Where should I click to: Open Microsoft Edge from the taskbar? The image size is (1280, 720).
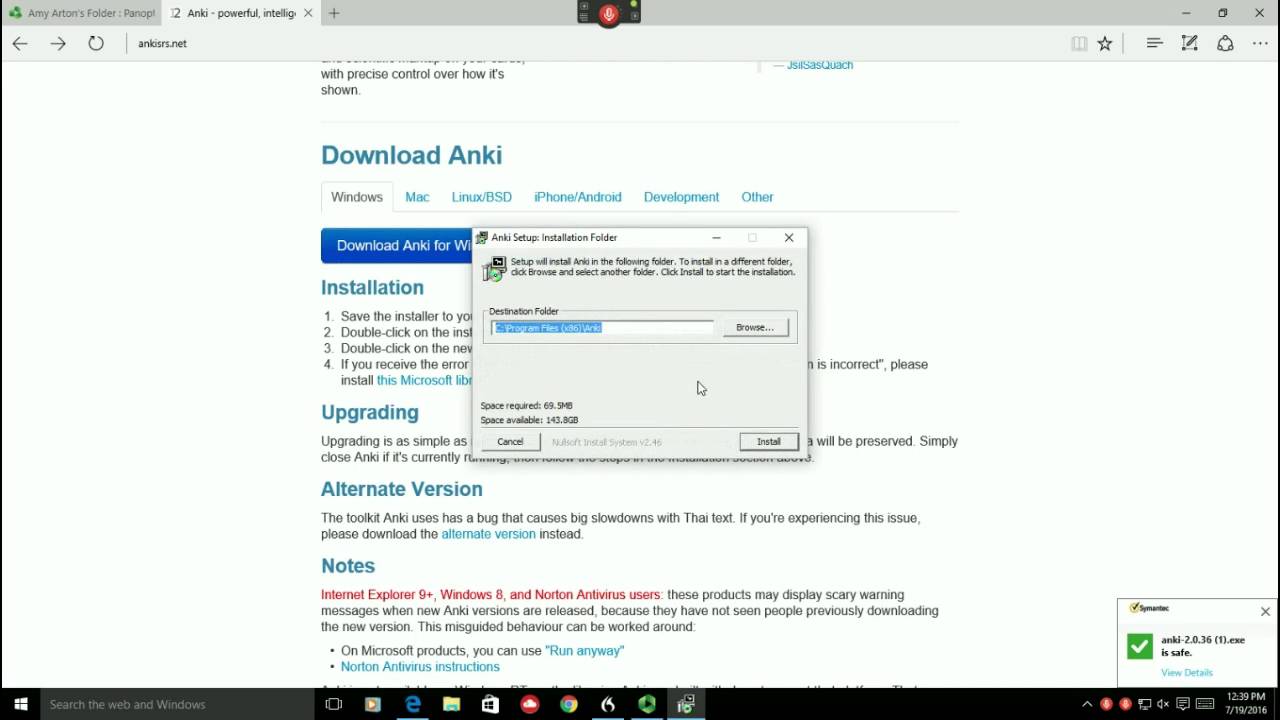point(412,704)
